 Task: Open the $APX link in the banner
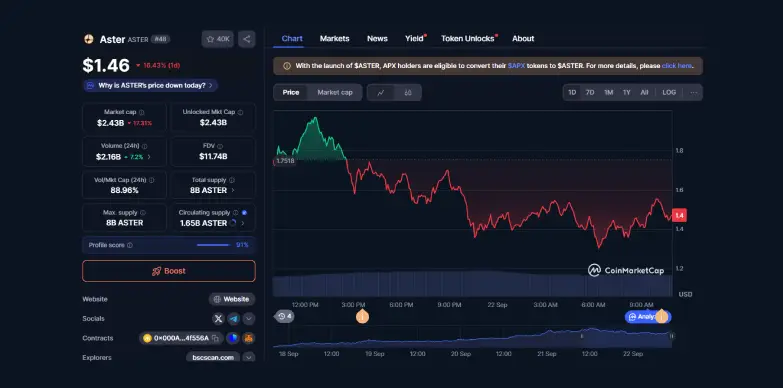click(x=516, y=66)
